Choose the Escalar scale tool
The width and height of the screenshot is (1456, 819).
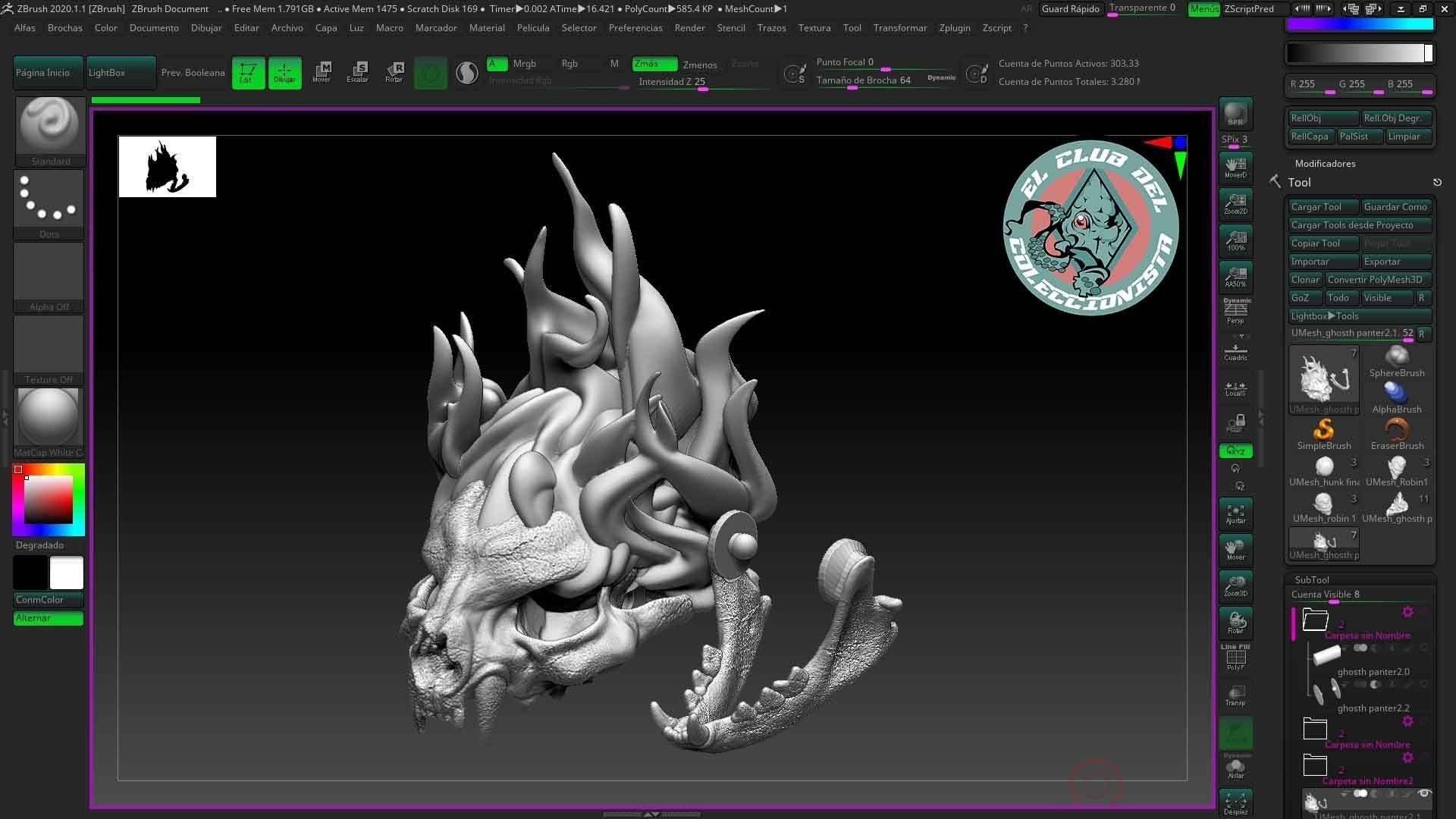[358, 73]
